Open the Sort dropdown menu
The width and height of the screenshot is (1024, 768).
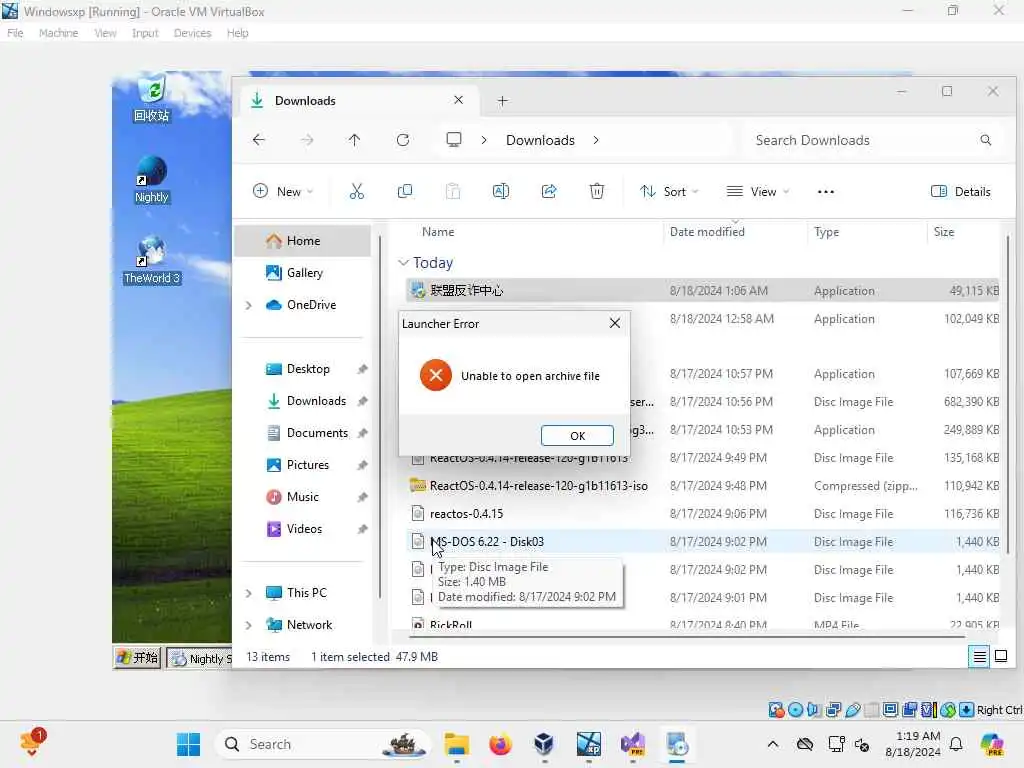669,191
